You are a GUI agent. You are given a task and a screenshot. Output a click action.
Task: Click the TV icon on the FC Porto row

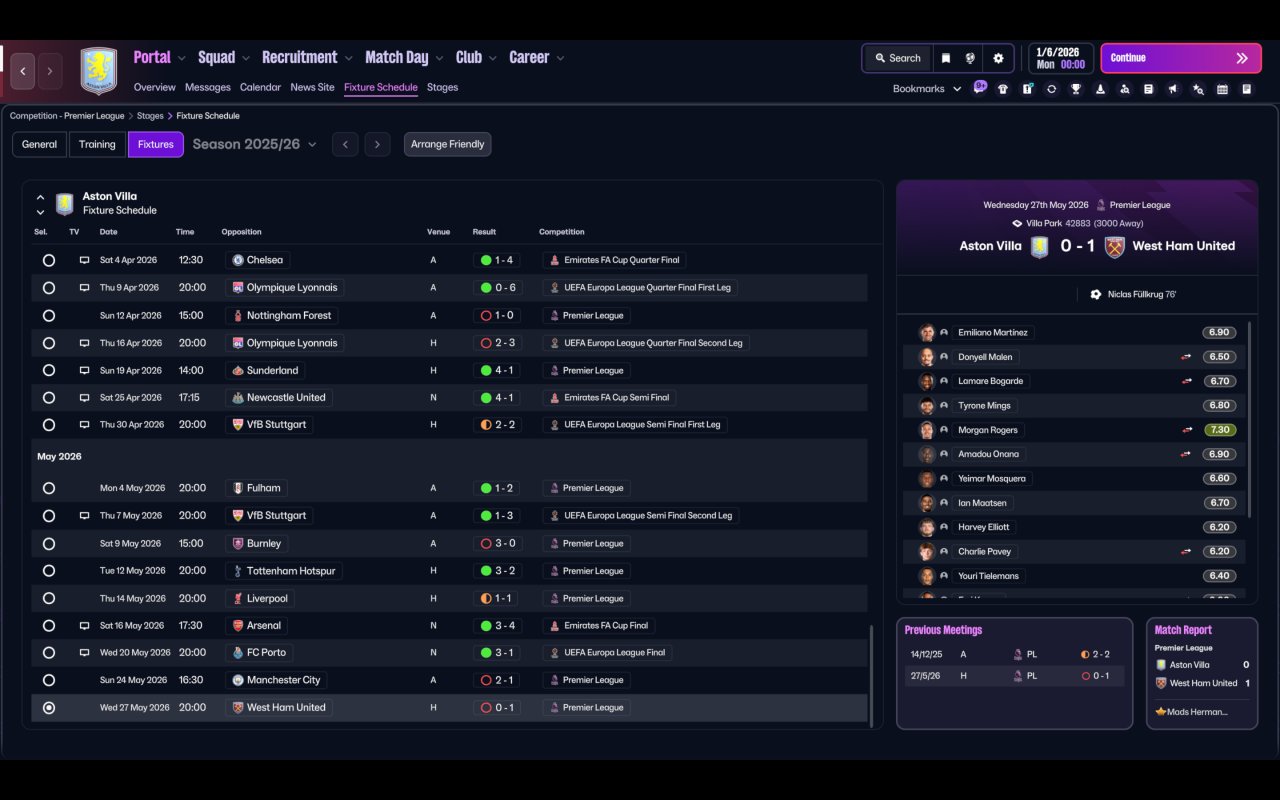point(85,653)
